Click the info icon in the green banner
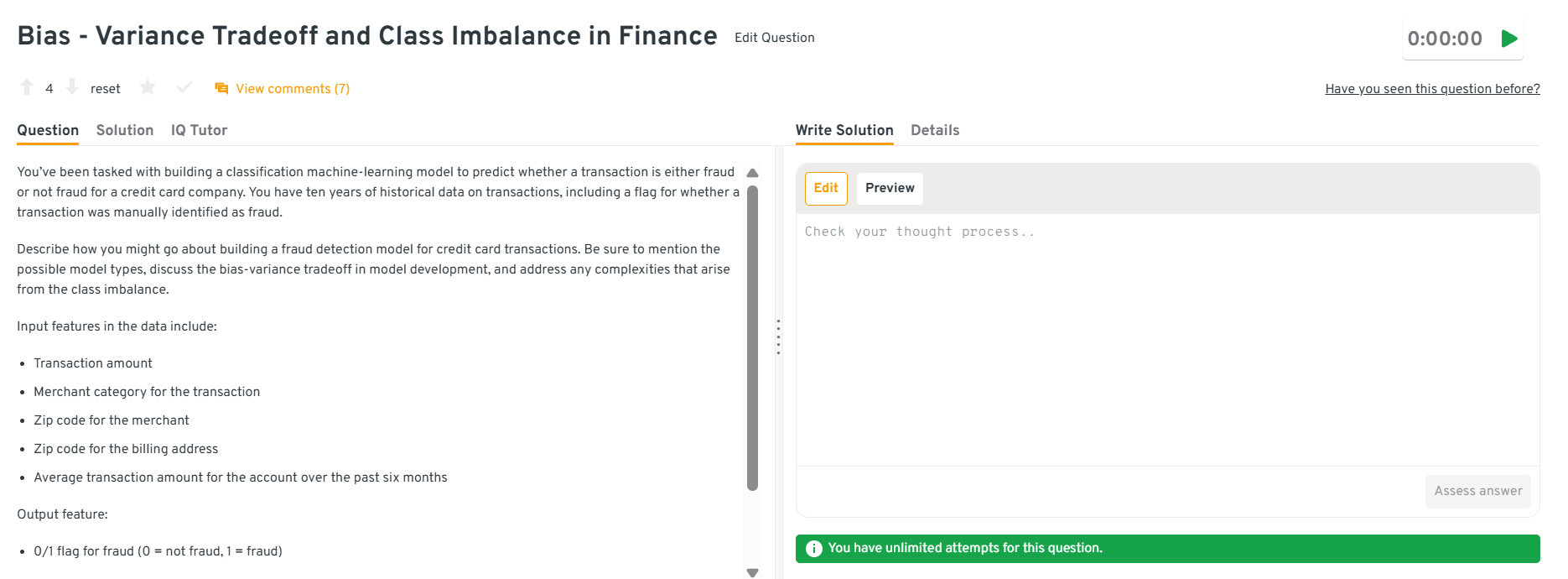The height and width of the screenshot is (579, 1568). point(813,549)
